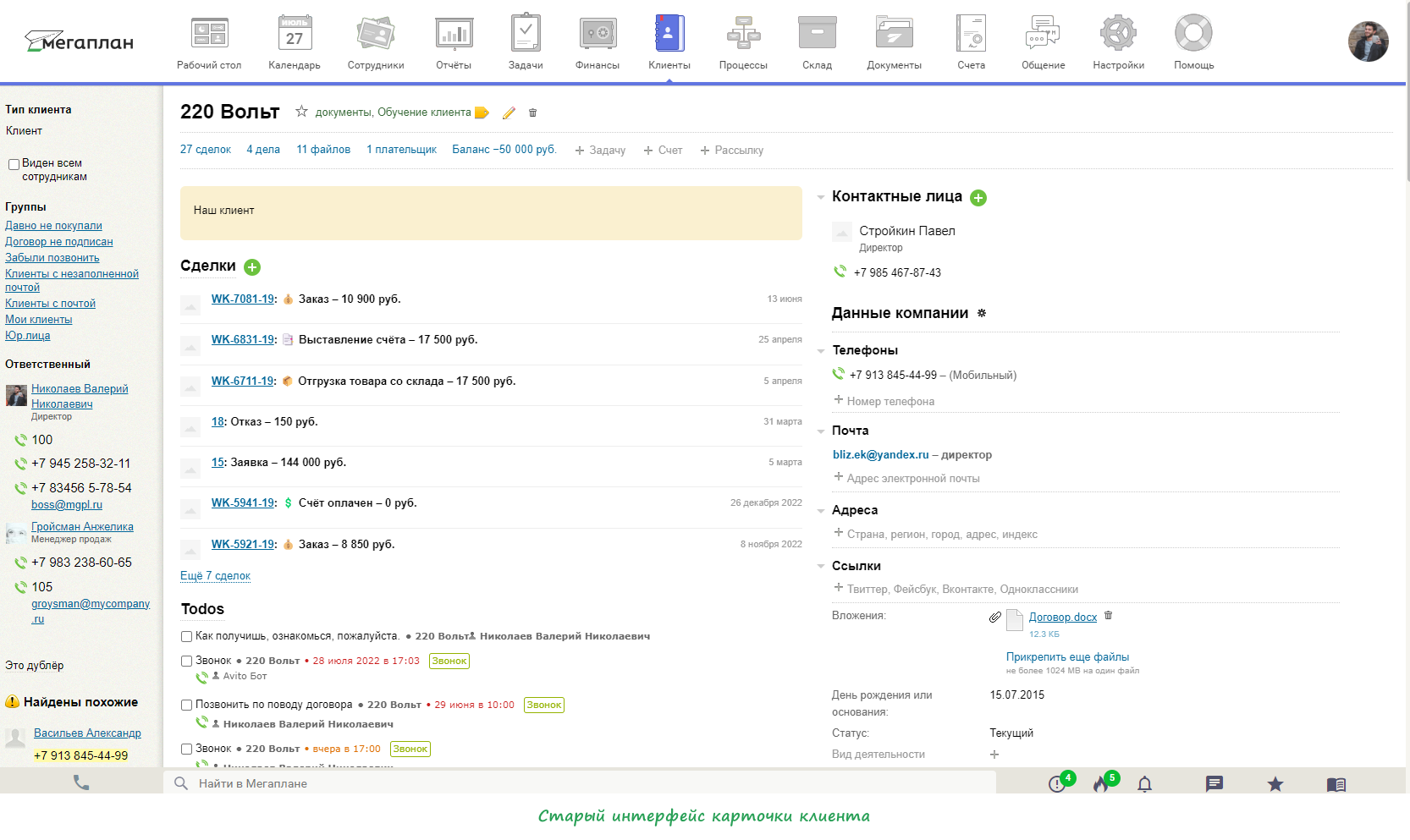Delete the Договор.docx attachment
1410x840 pixels.
coord(1109,616)
